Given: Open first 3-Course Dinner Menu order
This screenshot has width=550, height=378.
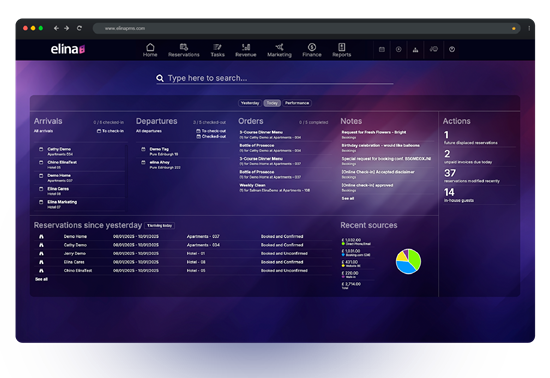Looking at the screenshot, I should 270,135.
